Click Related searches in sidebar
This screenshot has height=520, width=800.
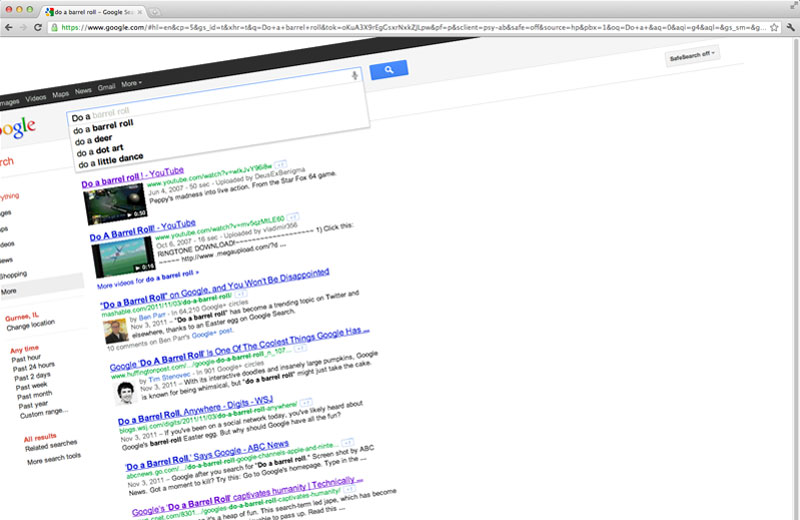51,445
